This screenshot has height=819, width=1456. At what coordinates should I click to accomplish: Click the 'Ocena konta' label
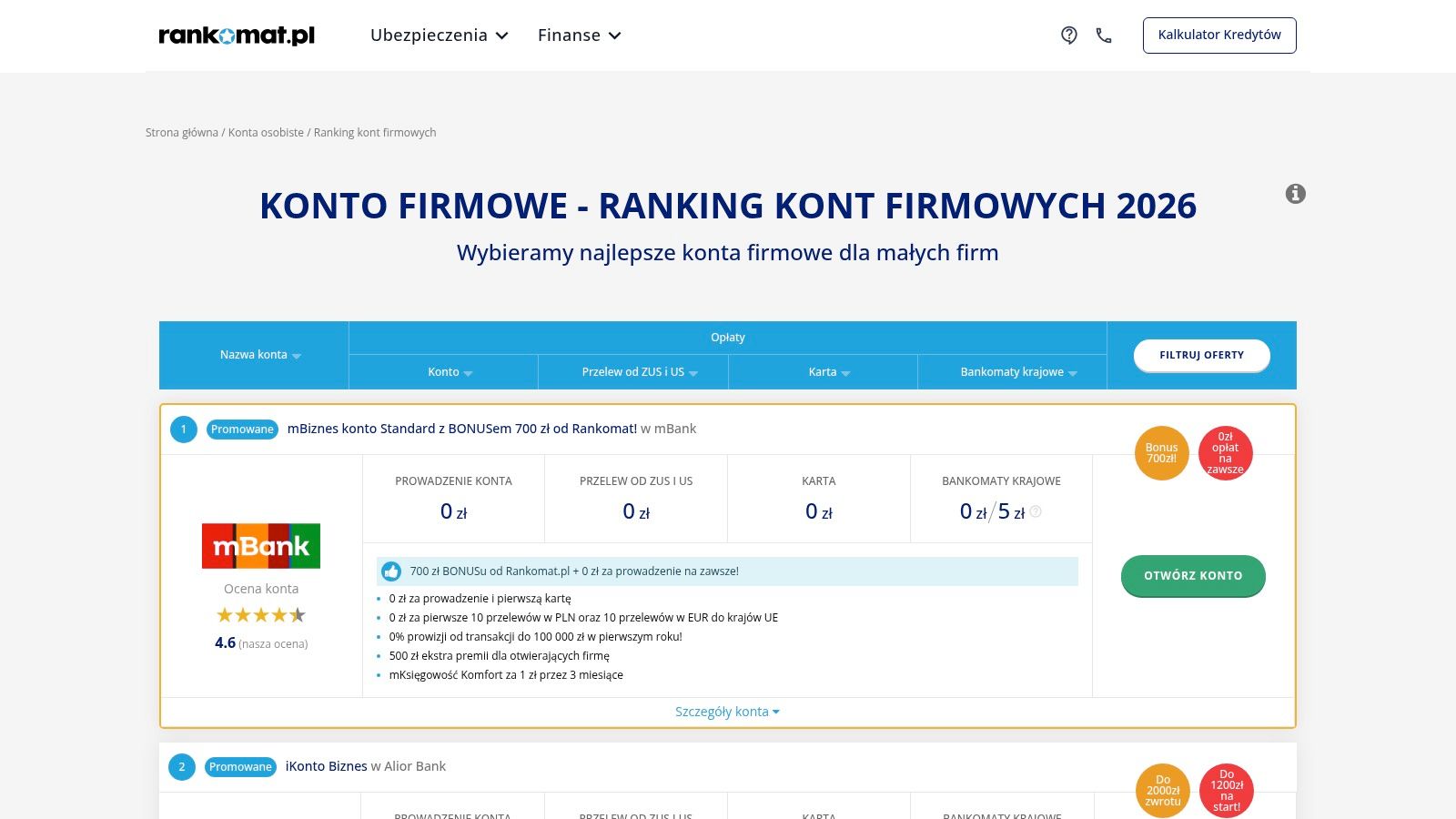[x=261, y=589]
